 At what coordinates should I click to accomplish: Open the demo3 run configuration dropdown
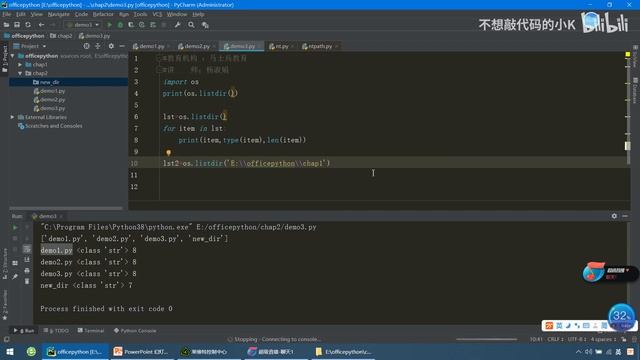[x=83, y=25]
